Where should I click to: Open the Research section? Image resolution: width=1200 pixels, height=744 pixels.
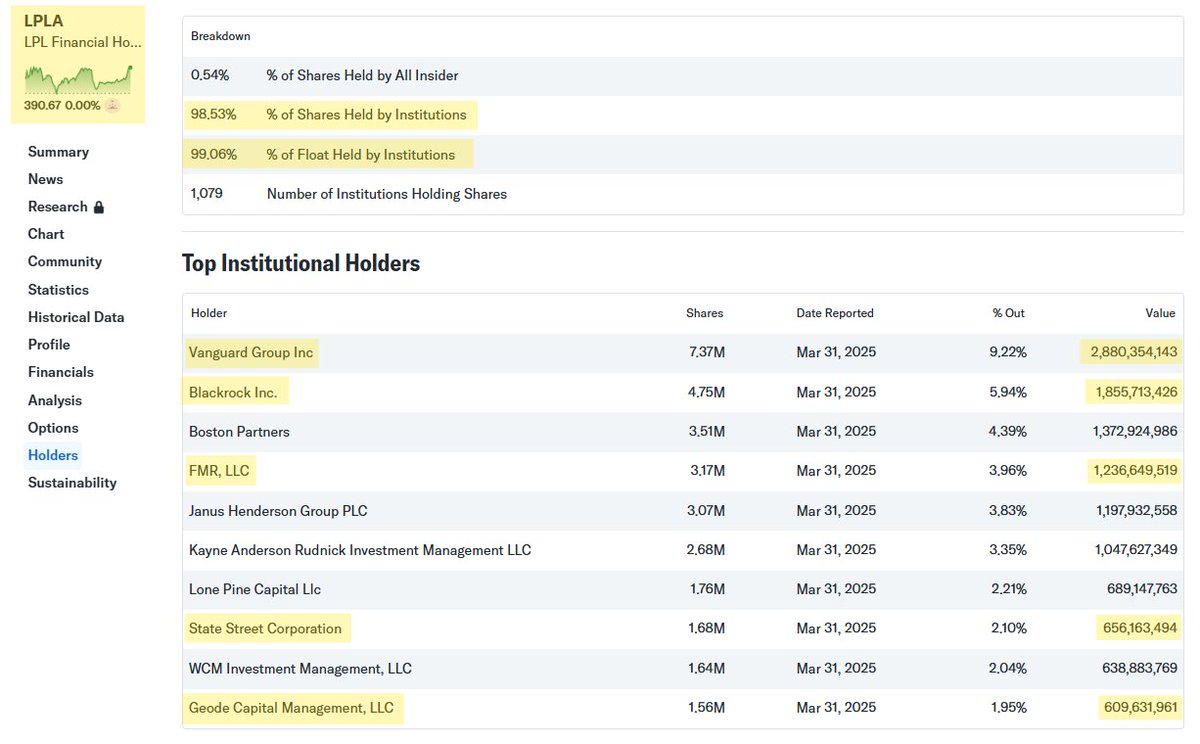(x=58, y=207)
